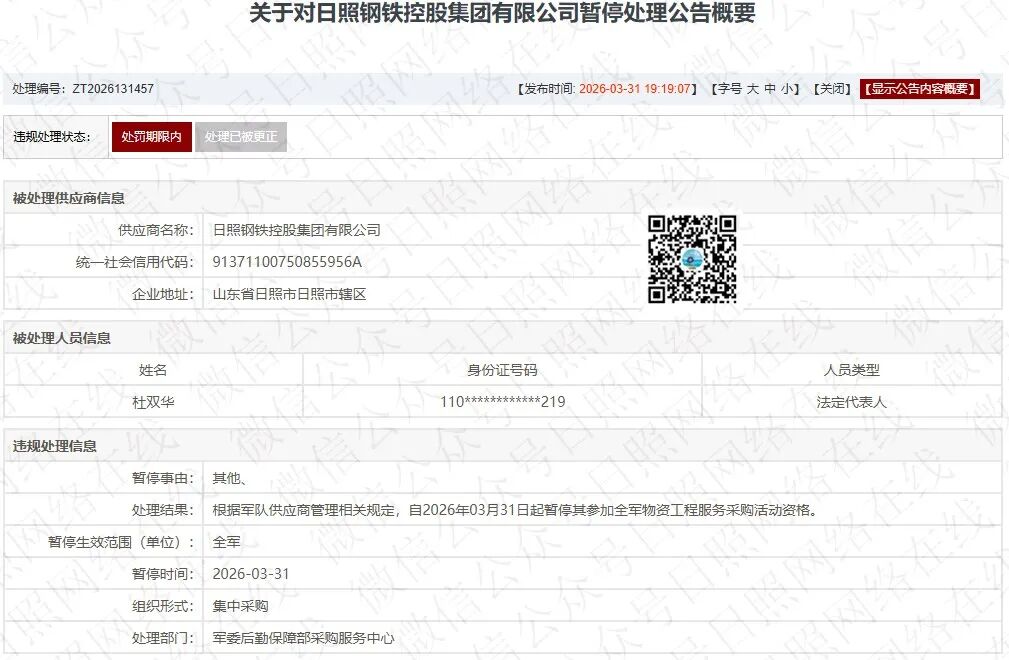This screenshot has width=1009, height=660.
Task: Click the 暂停时间 label
Action: pos(163,574)
